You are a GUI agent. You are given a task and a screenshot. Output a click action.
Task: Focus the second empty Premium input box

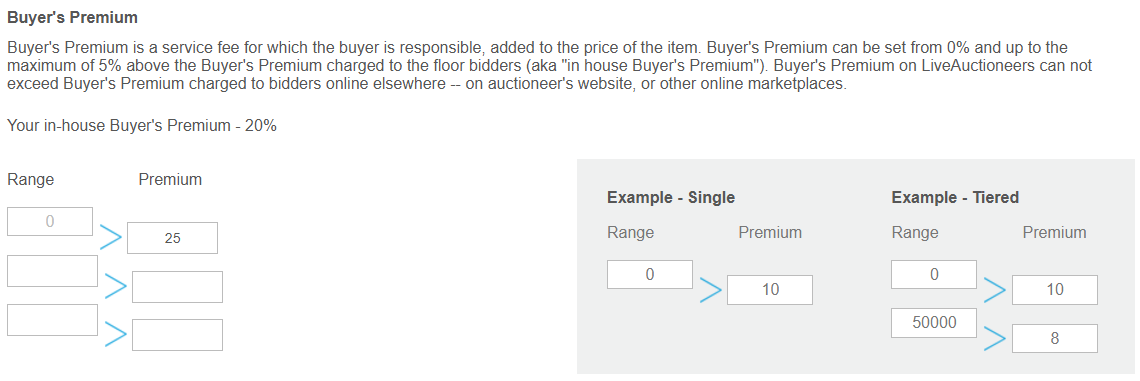[177, 286]
